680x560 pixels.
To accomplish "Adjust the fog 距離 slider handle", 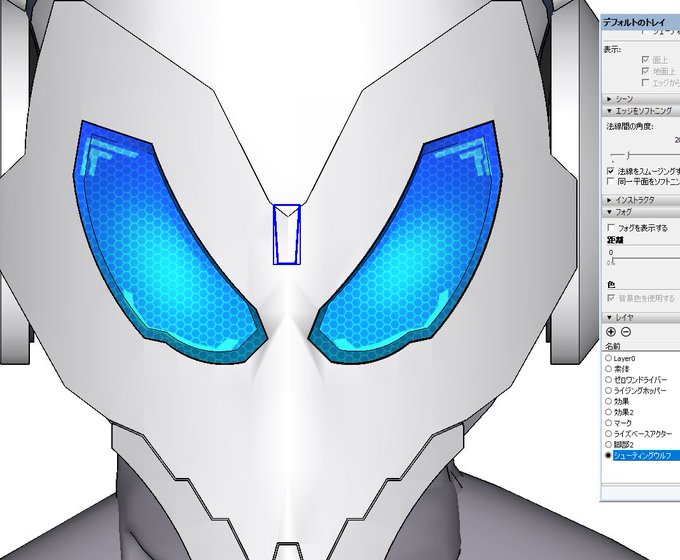I will click(x=612, y=261).
